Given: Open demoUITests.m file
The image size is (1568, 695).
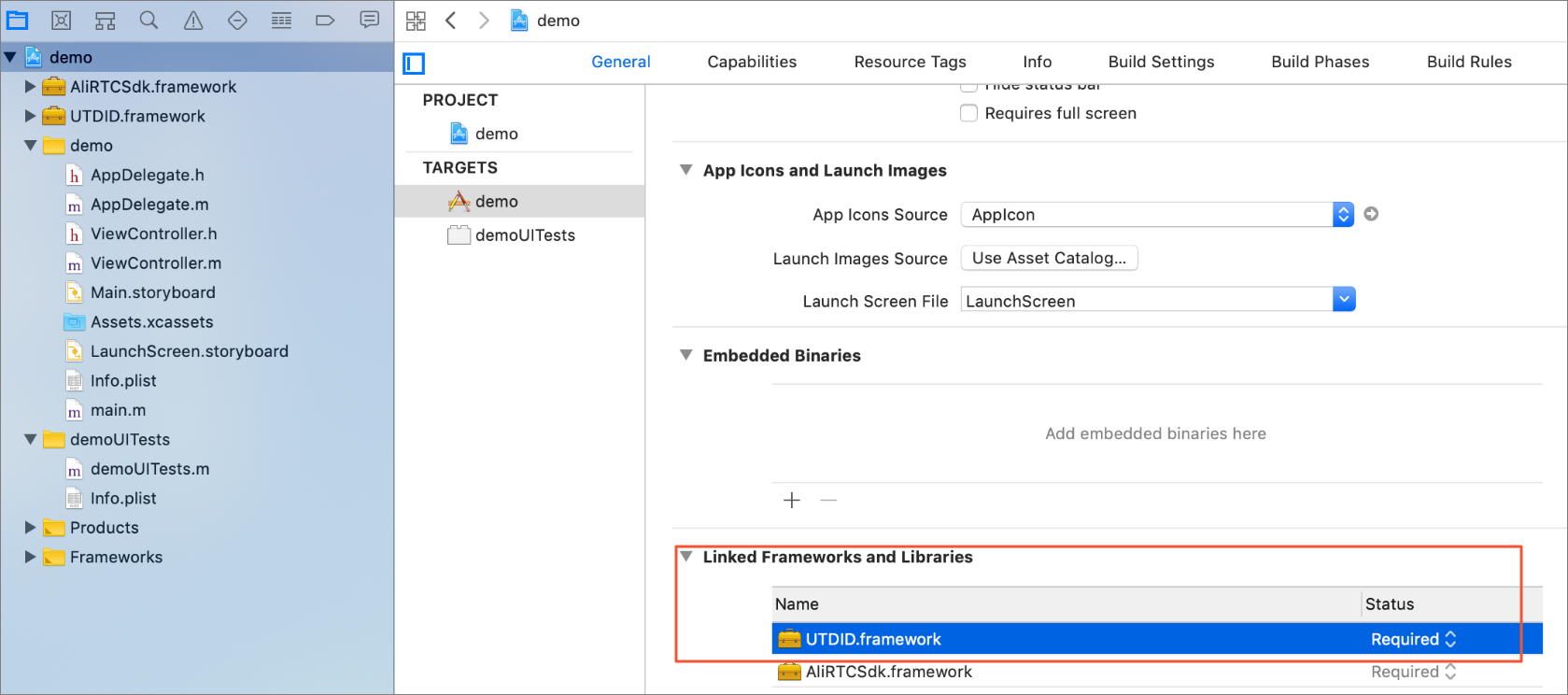Looking at the screenshot, I should point(149,469).
